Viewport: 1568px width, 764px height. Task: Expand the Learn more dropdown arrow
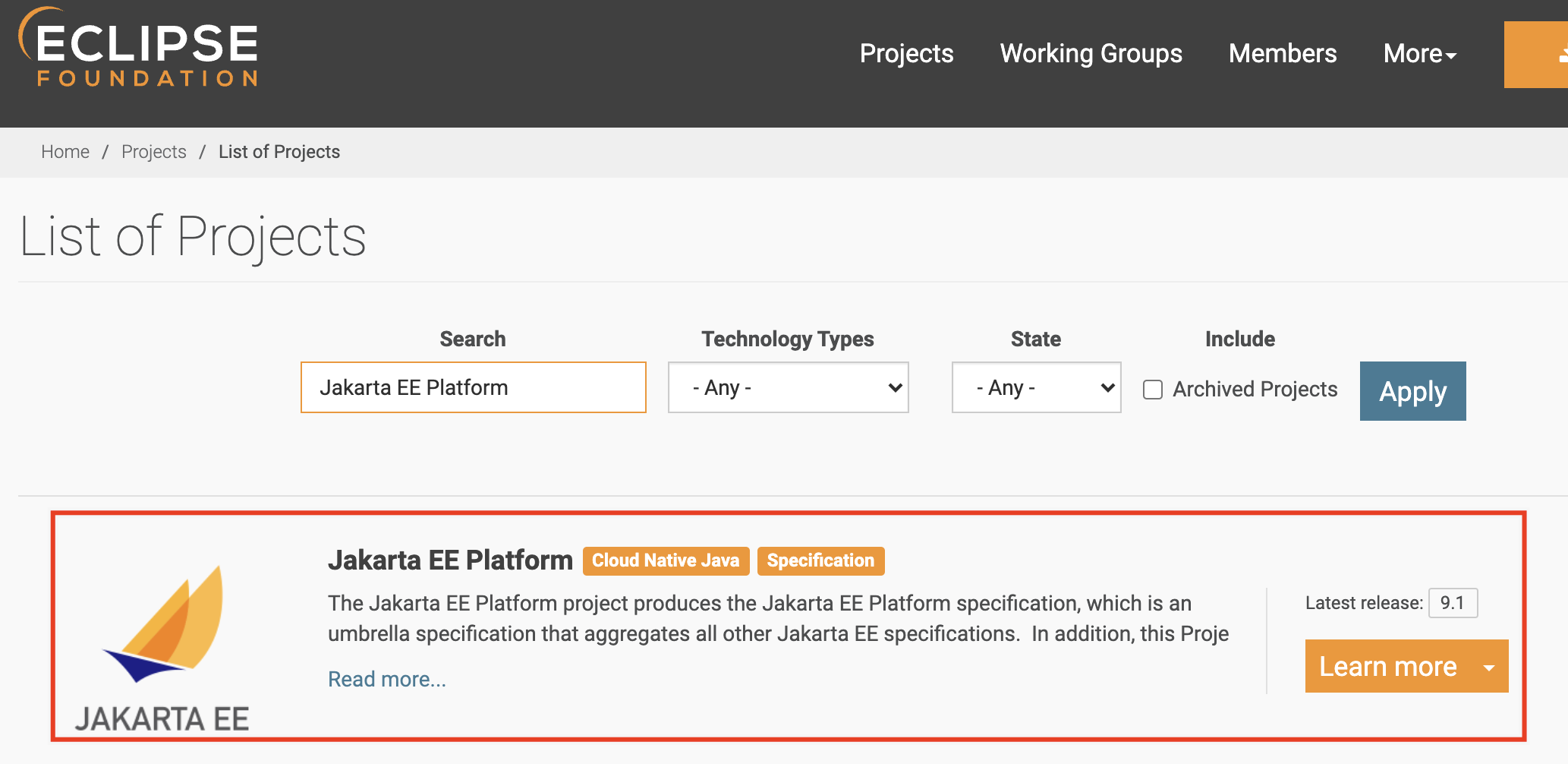(x=1489, y=666)
